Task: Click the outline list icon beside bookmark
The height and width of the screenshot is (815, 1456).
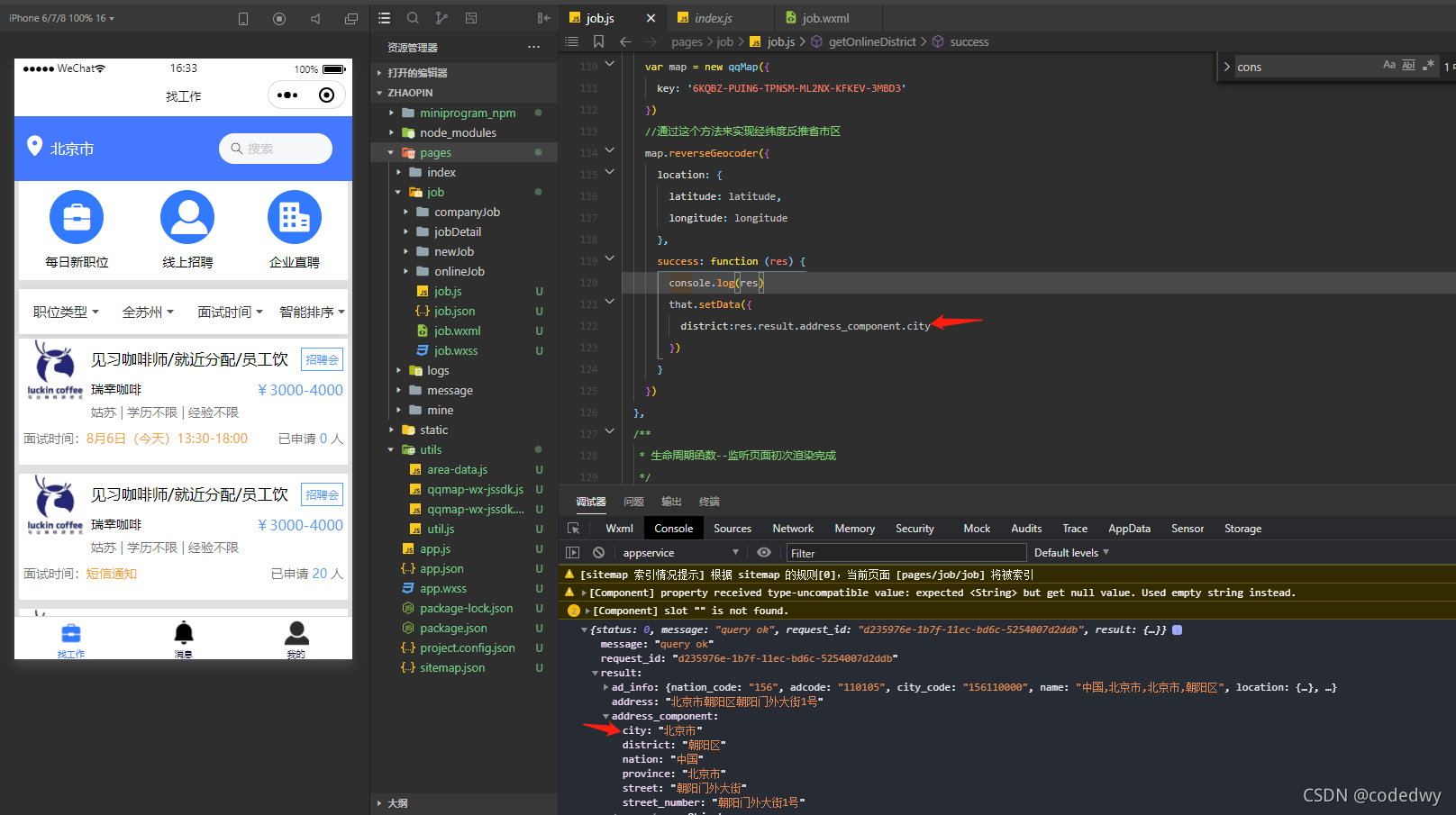Action: point(571,41)
